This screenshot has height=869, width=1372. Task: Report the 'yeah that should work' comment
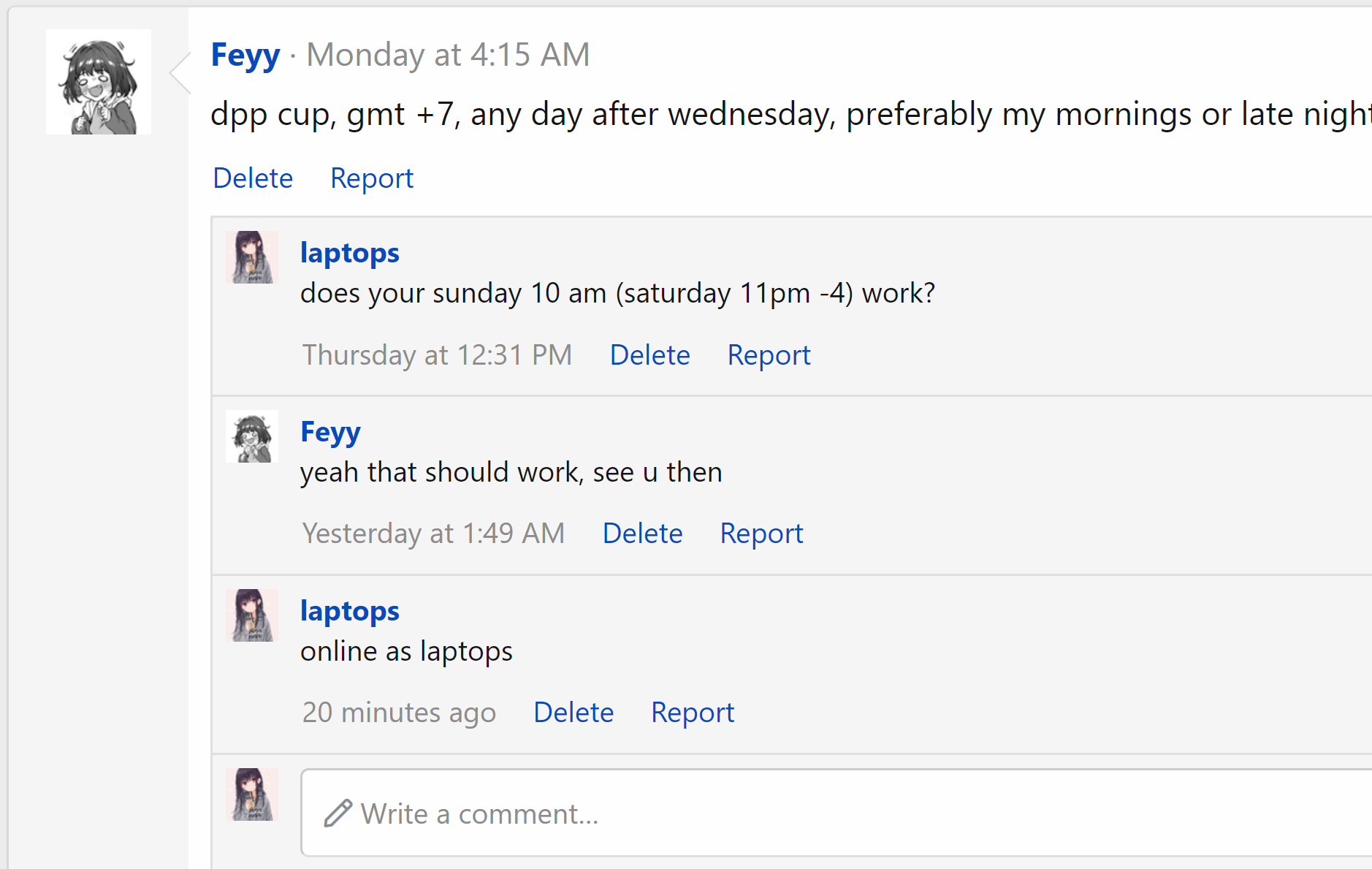tap(761, 534)
